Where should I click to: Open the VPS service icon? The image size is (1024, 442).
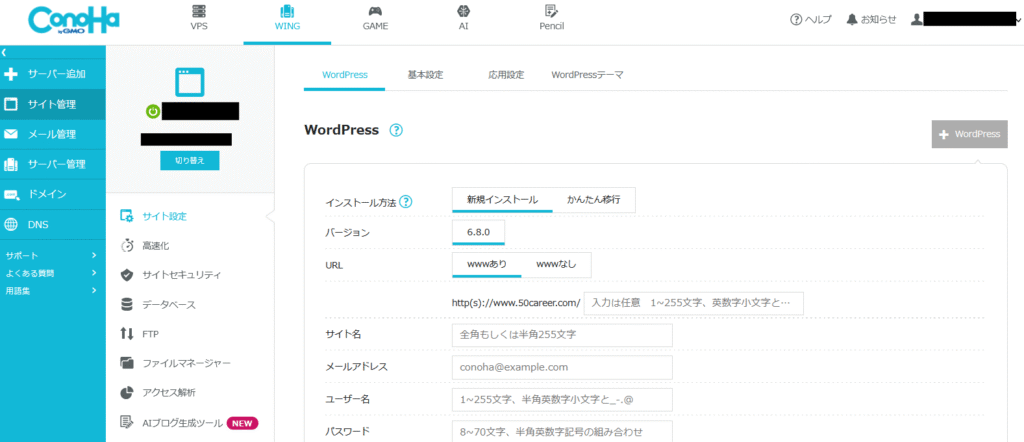198,12
